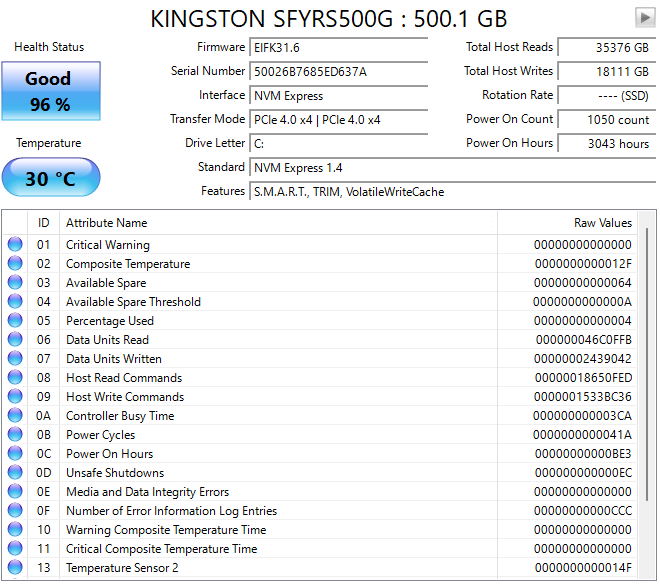Click the Health Status label
The width and height of the screenshot is (660, 585).
(49, 47)
